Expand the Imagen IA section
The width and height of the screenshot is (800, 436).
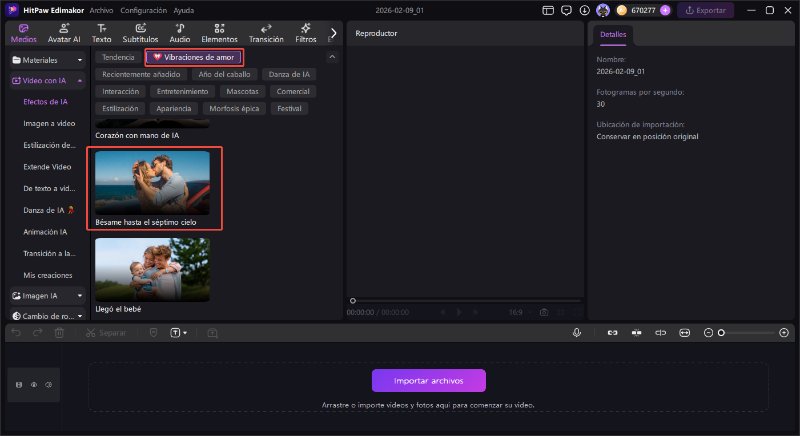click(47, 296)
